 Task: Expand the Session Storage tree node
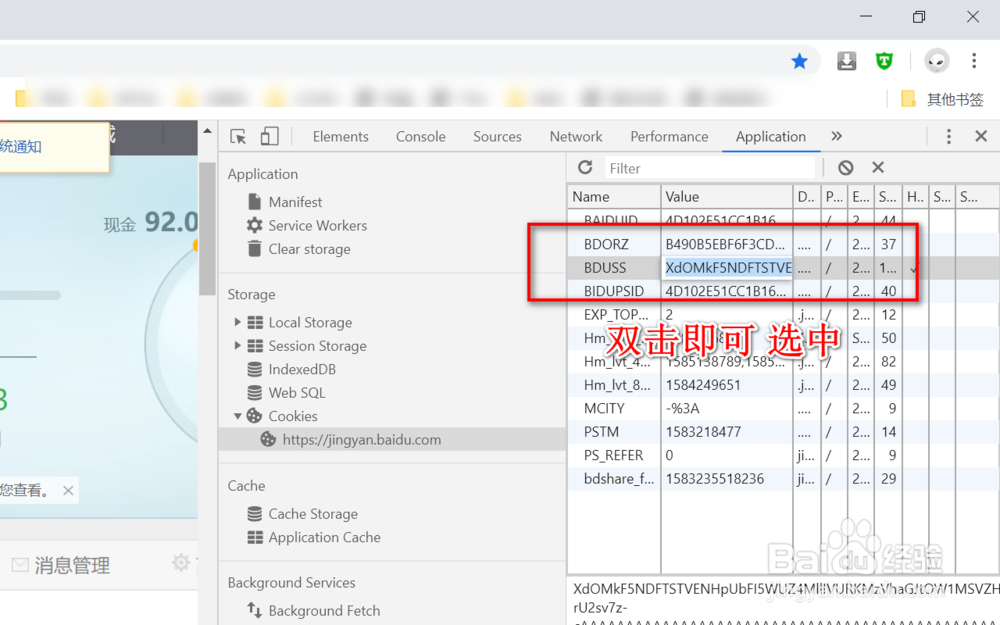coord(237,346)
